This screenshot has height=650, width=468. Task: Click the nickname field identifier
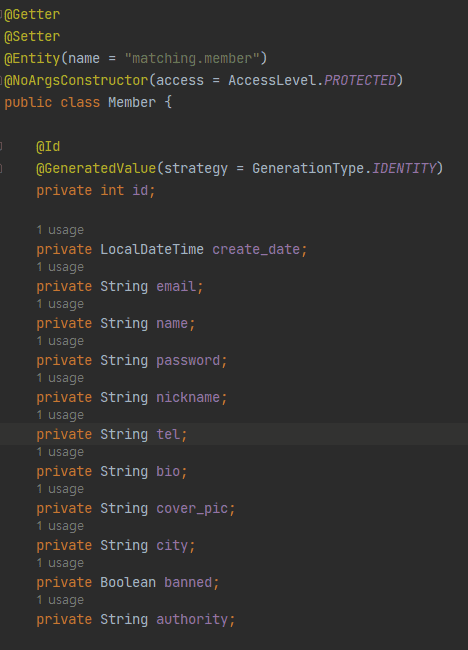click(x=188, y=398)
